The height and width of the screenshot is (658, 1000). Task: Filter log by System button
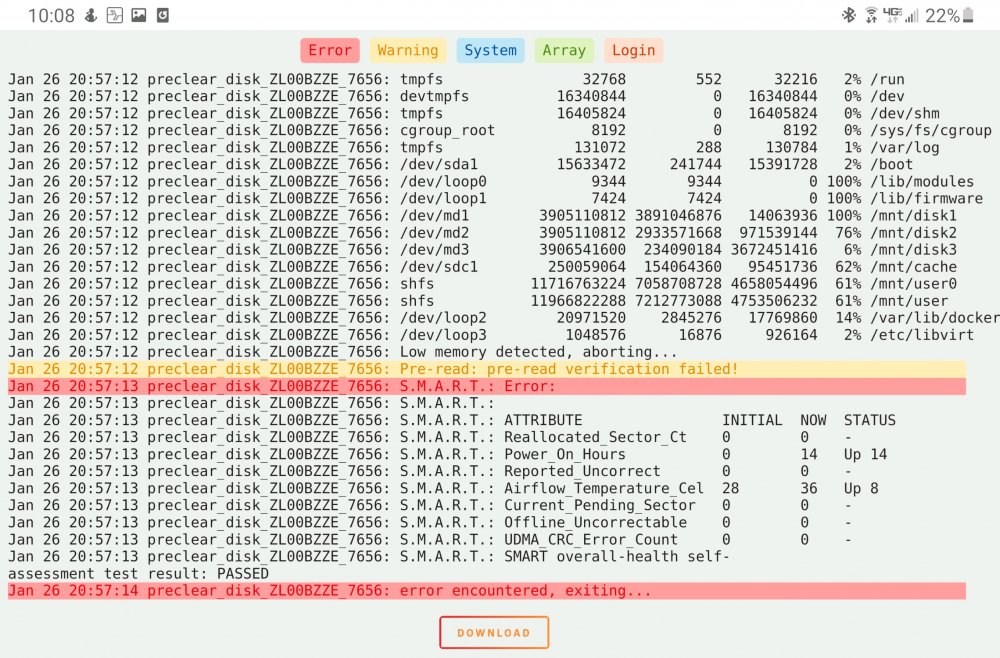(490, 50)
